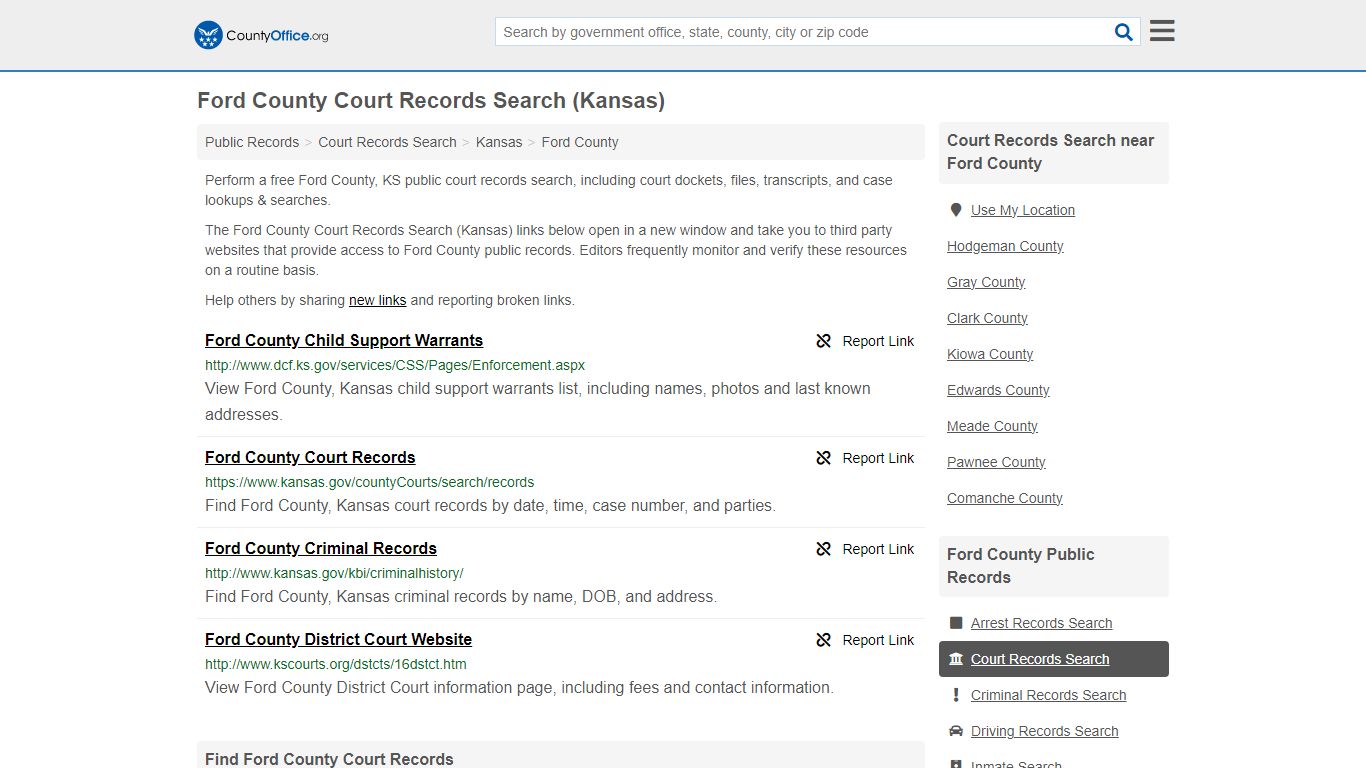Click broken-link icon for Child Support Warrants
This screenshot has width=1366, height=768.
[824, 341]
